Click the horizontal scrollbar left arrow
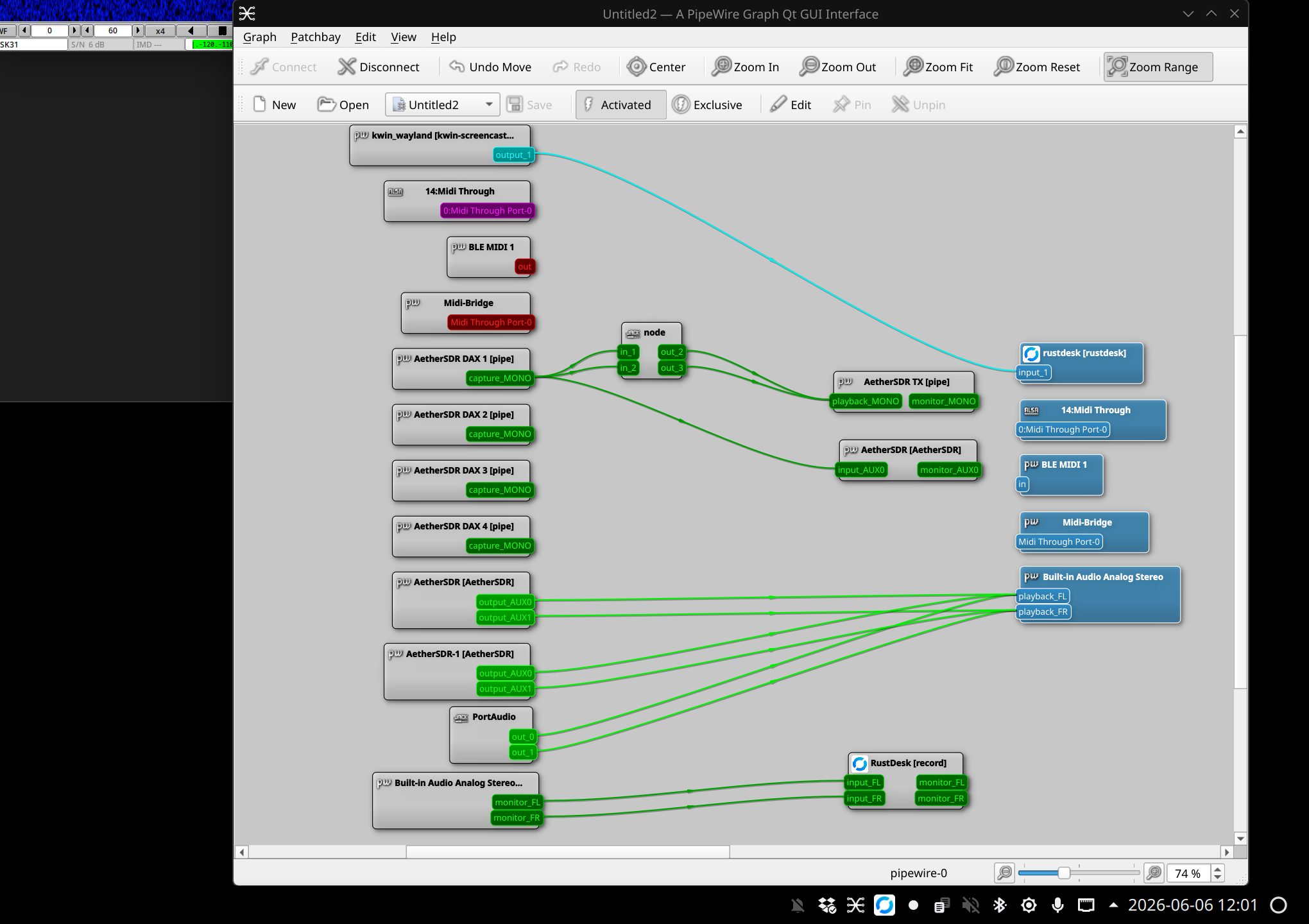This screenshot has height=924, width=1309. pyautogui.click(x=241, y=852)
